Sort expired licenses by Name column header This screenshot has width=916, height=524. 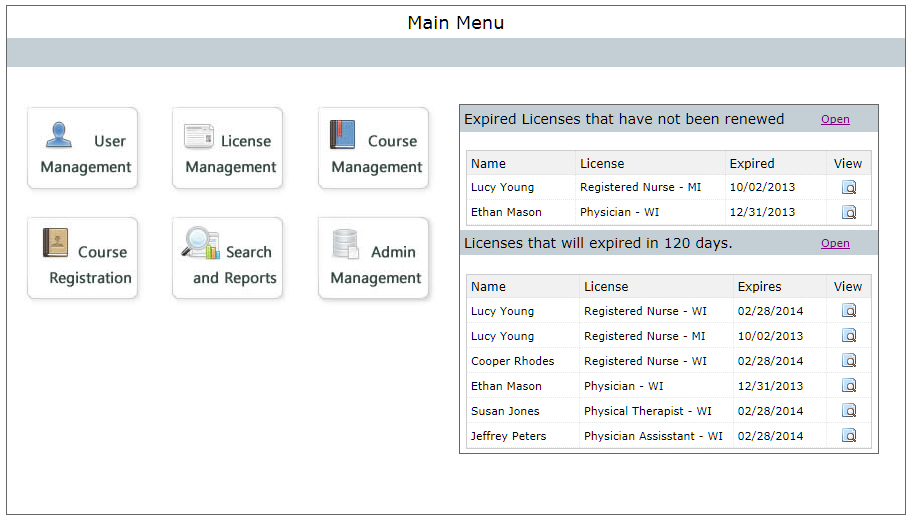(489, 163)
